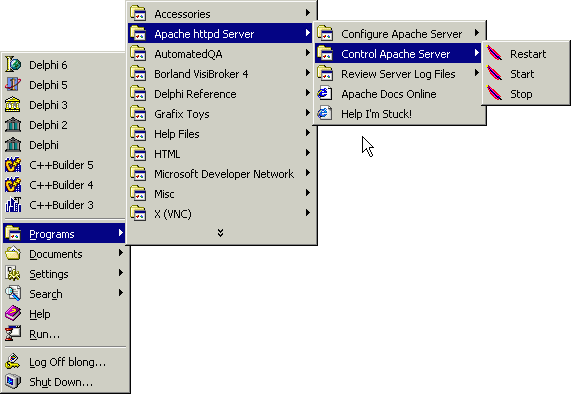The width and height of the screenshot is (571, 394).
Task: Open Apache Docs Online
Action: (399, 94)
